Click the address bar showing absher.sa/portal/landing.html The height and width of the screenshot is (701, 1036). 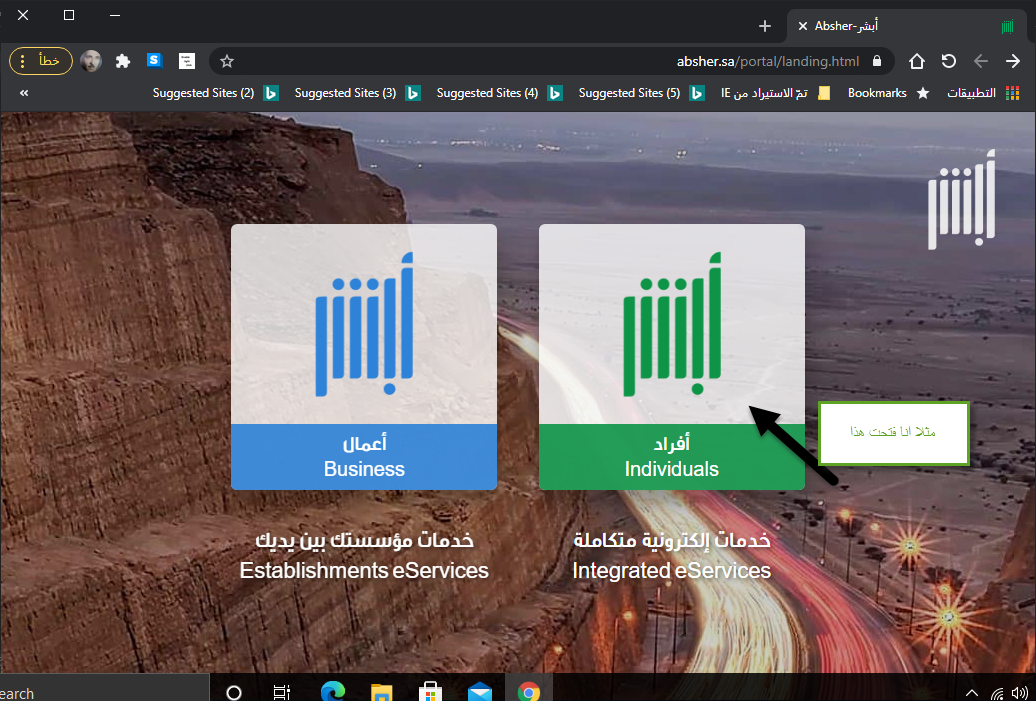coord(552,61)
